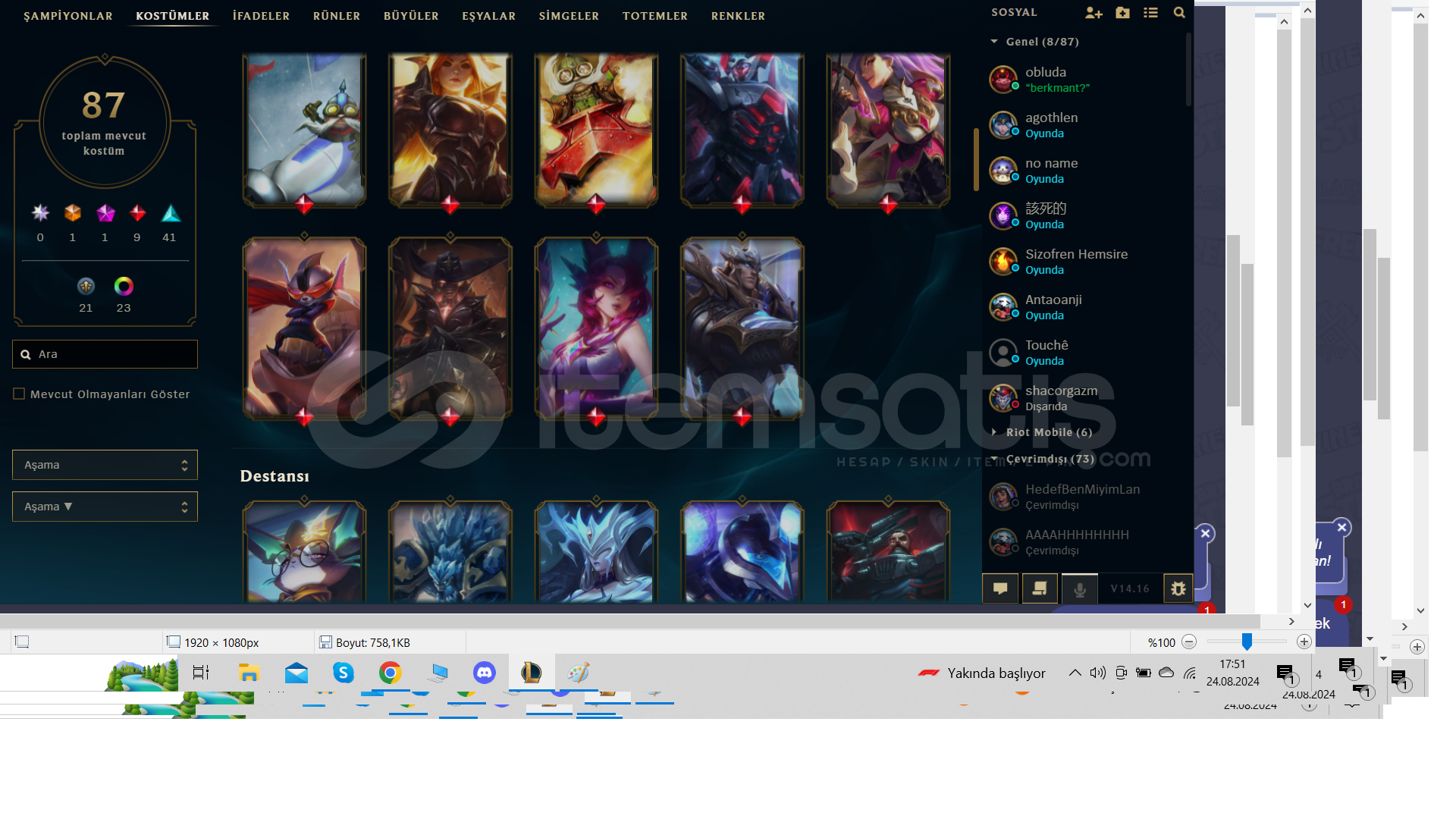Click the social panel search icon
Screen dimensions: 1456x819
click(x=1178, y=13)
